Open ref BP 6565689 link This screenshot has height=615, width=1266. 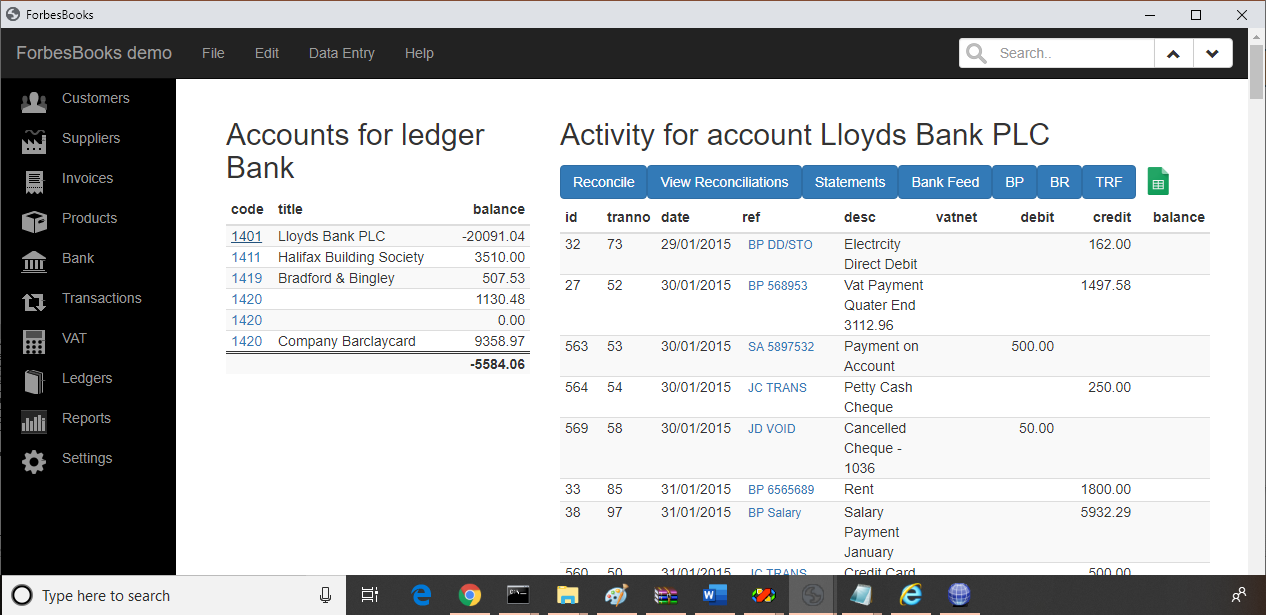coord(781,490)
